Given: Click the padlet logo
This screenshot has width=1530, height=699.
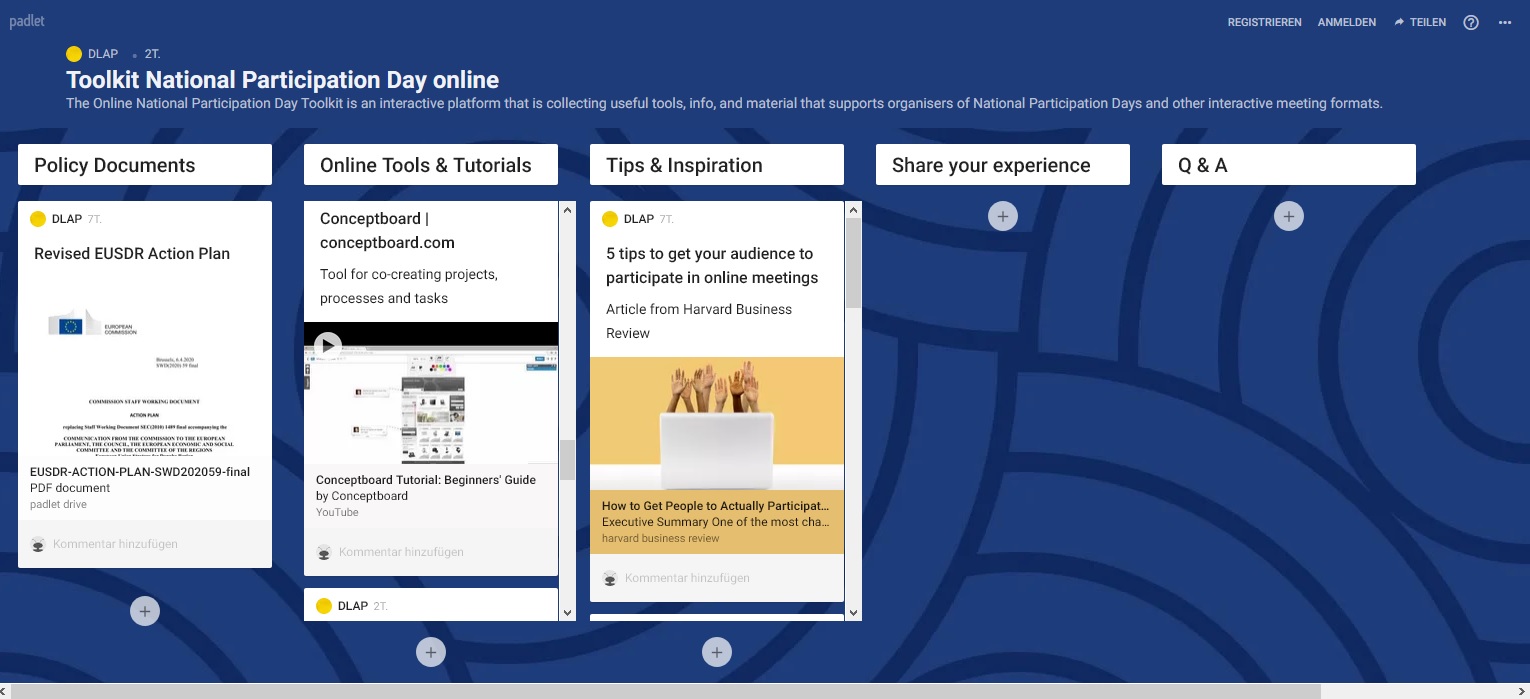Looking at the screenshot, I should (x=27, y=21).
